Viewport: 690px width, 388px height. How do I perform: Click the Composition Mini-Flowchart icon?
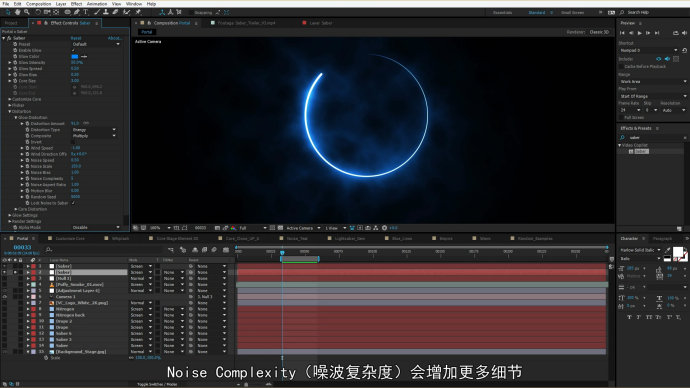pos(171,249)
